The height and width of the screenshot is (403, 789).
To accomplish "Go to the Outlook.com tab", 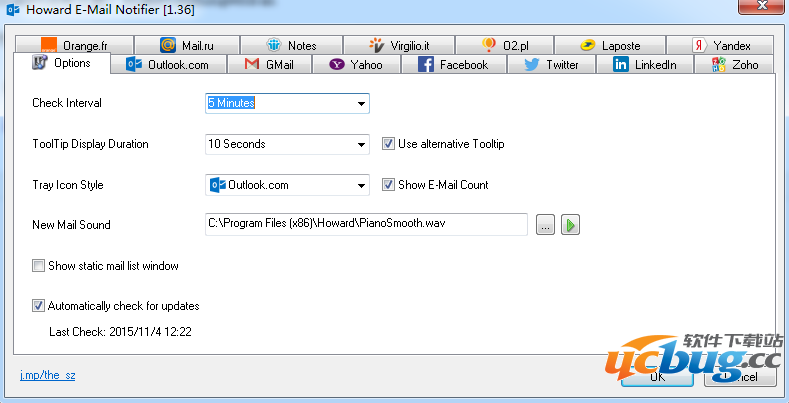I will point(169,64).
